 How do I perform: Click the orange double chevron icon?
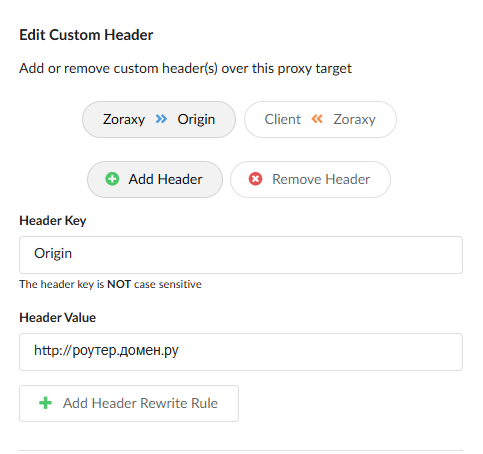point(317,119)
